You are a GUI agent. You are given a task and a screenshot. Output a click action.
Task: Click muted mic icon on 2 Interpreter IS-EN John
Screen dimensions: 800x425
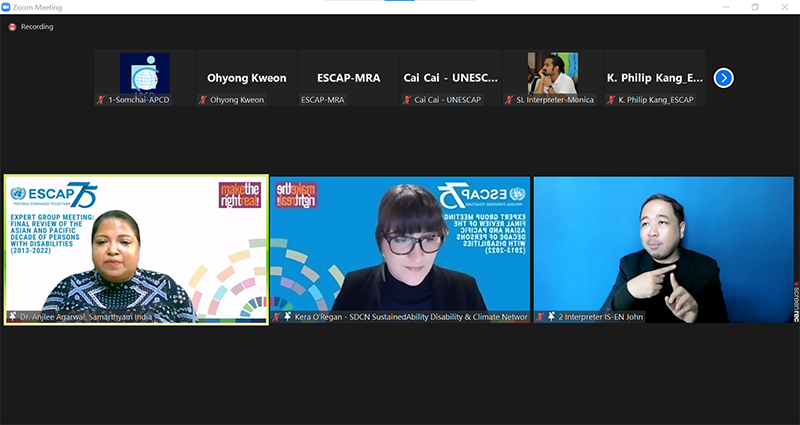coord(541,317)
